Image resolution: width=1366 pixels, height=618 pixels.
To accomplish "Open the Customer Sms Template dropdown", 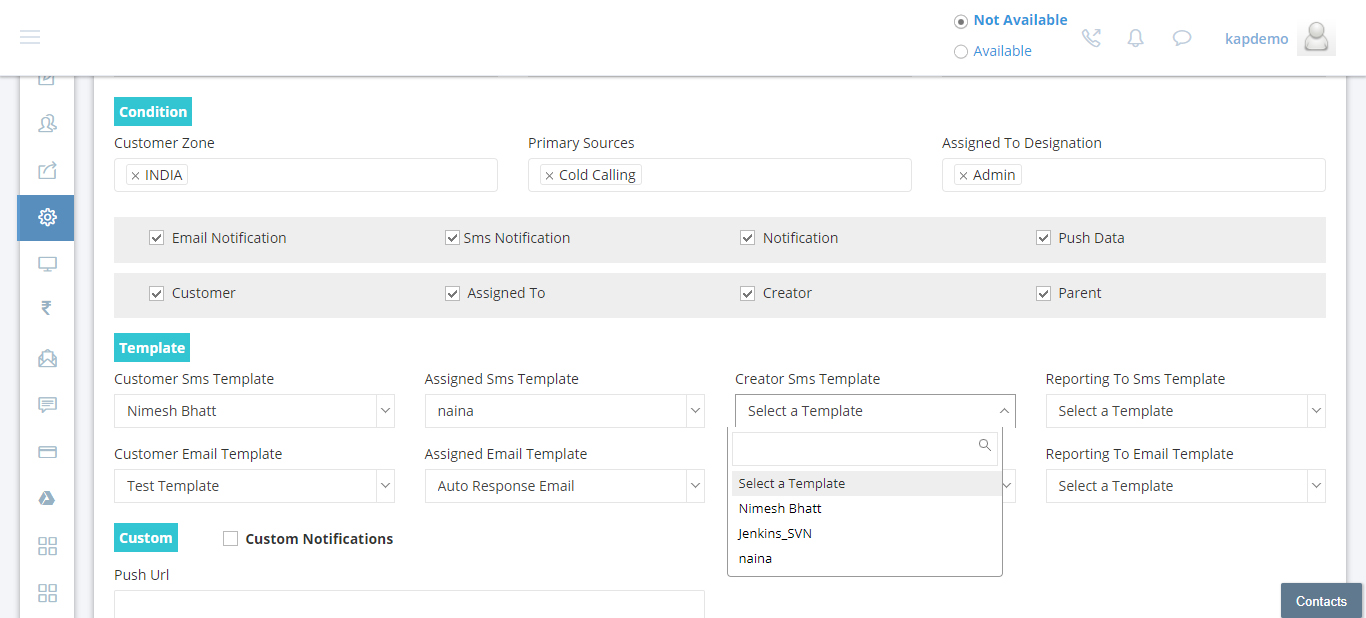I will (254, 411).
